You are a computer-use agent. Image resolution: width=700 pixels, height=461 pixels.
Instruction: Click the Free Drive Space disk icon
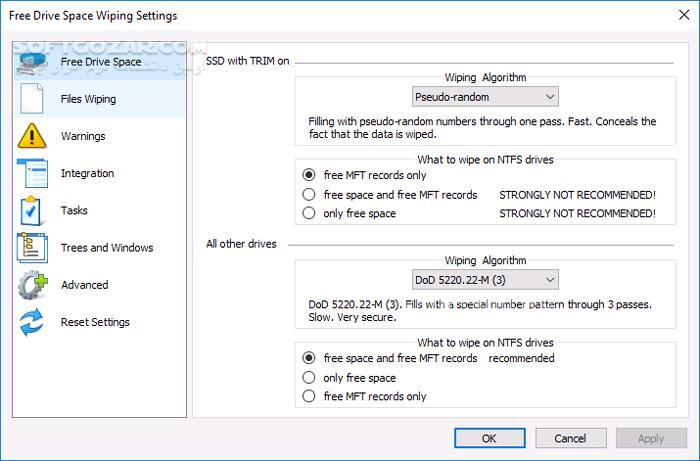(x=32, y=62)
